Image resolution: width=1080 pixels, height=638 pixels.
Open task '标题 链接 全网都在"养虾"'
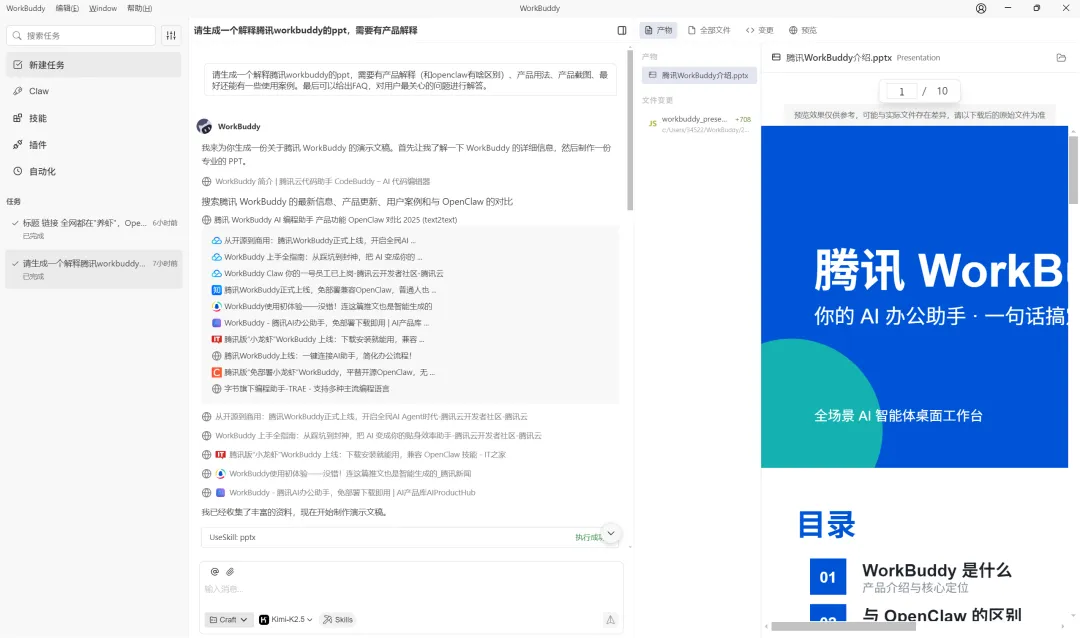[x=94, y=228]
